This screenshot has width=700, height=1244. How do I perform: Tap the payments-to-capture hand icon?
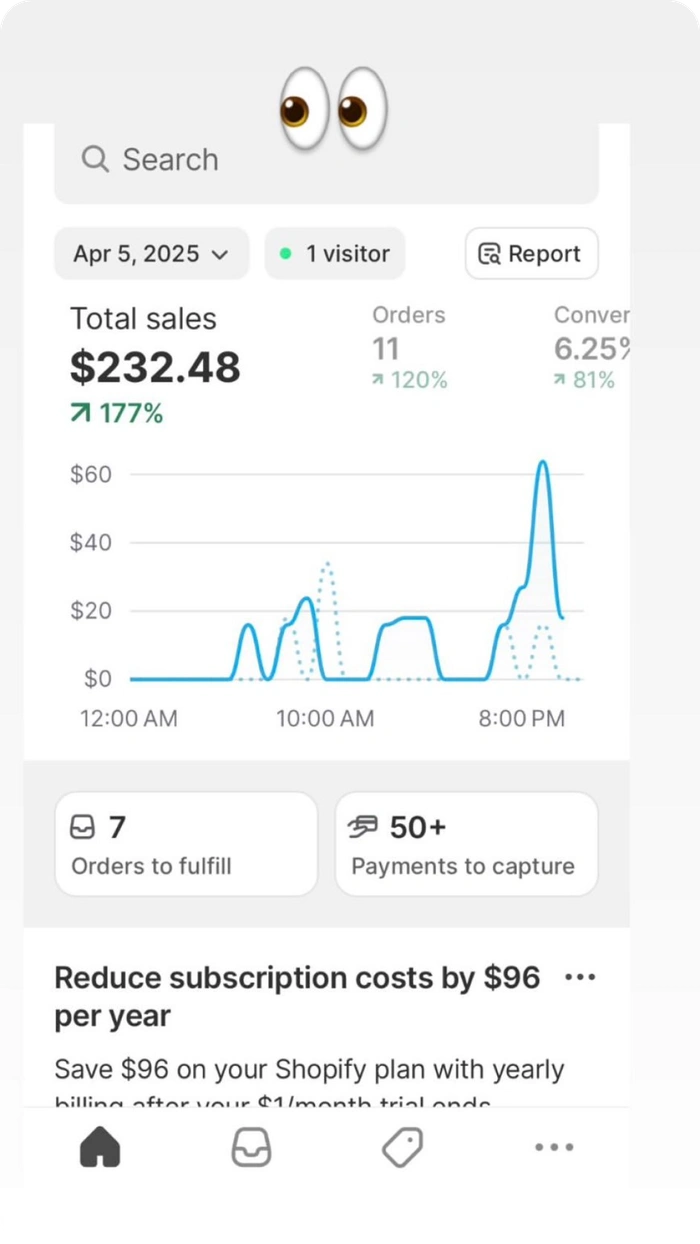(362, 827)
